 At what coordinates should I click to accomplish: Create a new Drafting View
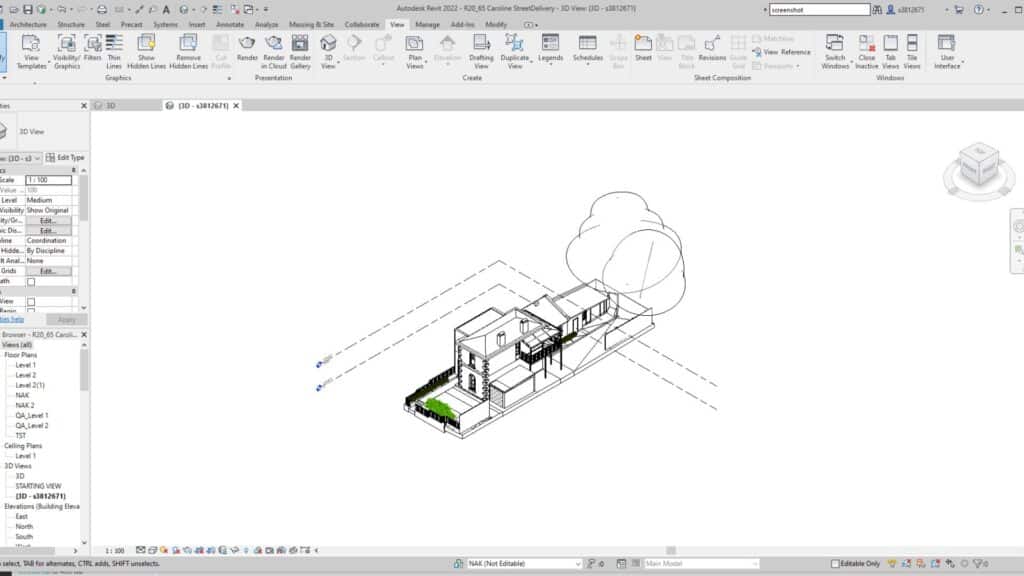(481, 52)
